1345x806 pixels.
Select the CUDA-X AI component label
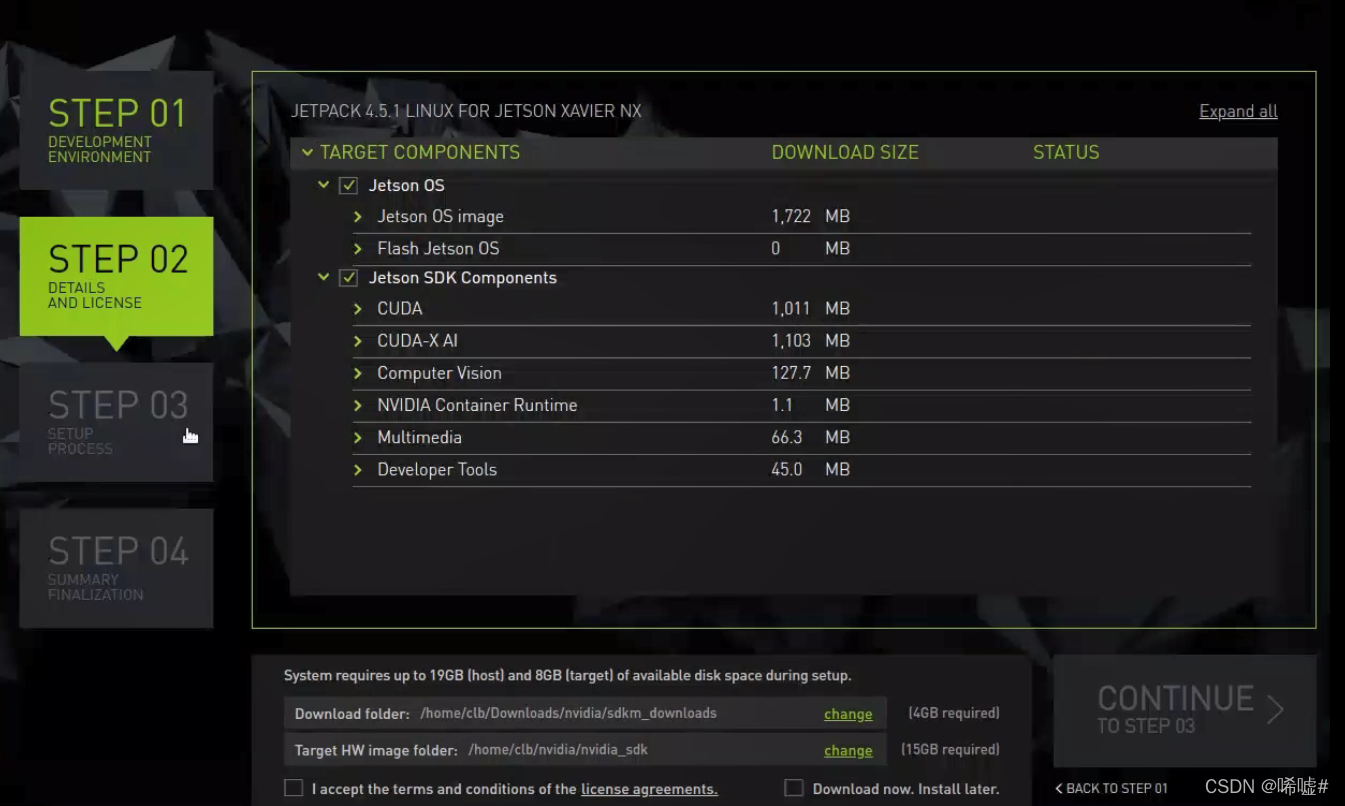click(x=417, y=341)
